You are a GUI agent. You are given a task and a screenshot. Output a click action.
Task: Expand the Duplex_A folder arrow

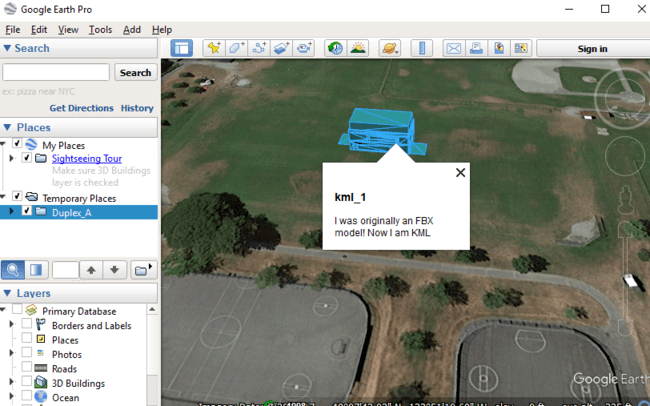12,211
